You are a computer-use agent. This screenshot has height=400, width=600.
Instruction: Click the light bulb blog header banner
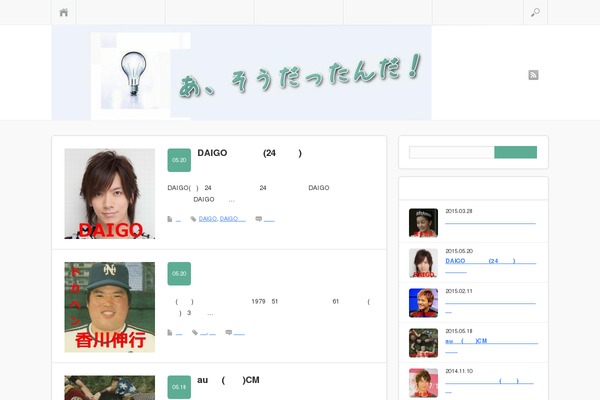click(x=241, y=73)
